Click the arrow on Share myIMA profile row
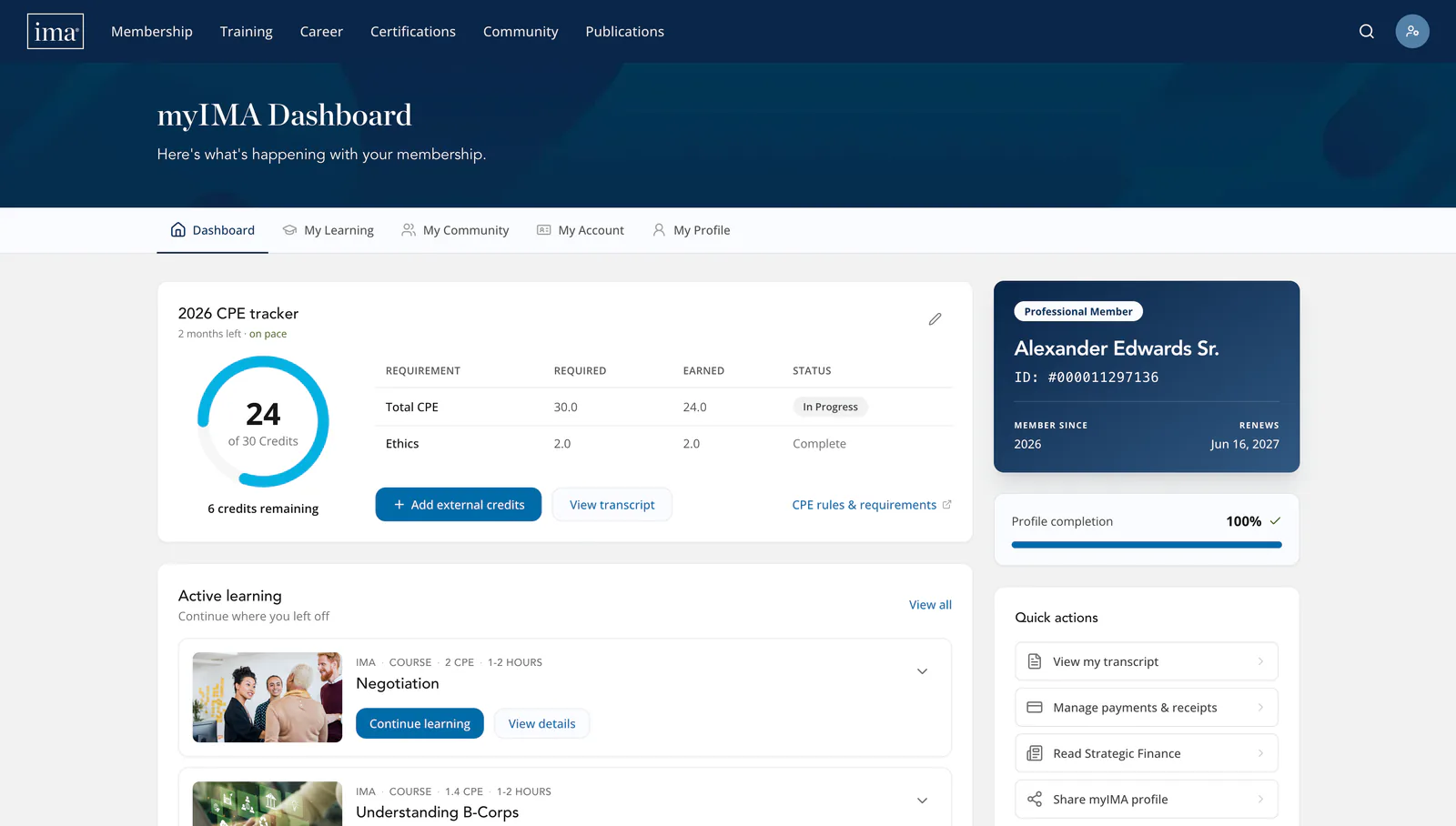The width and height of the screenshot is (1456, 826). pyautogui.click(x=1260, y=800)
